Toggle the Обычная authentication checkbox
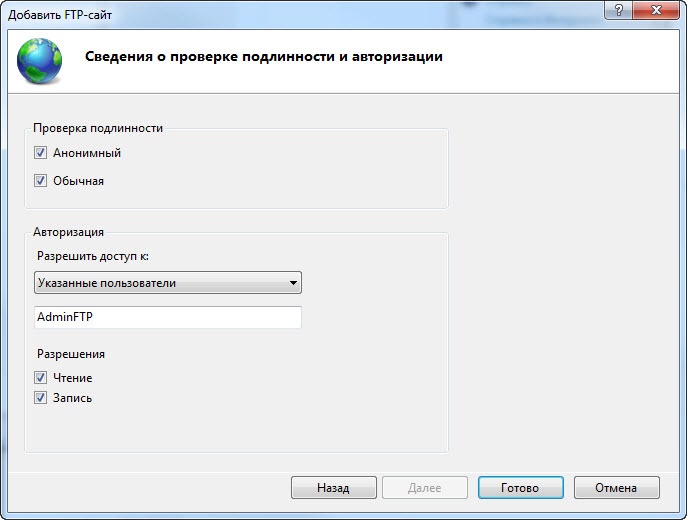Image resolution: width=687 pixels, height=520 pixels. pos(41,181)
